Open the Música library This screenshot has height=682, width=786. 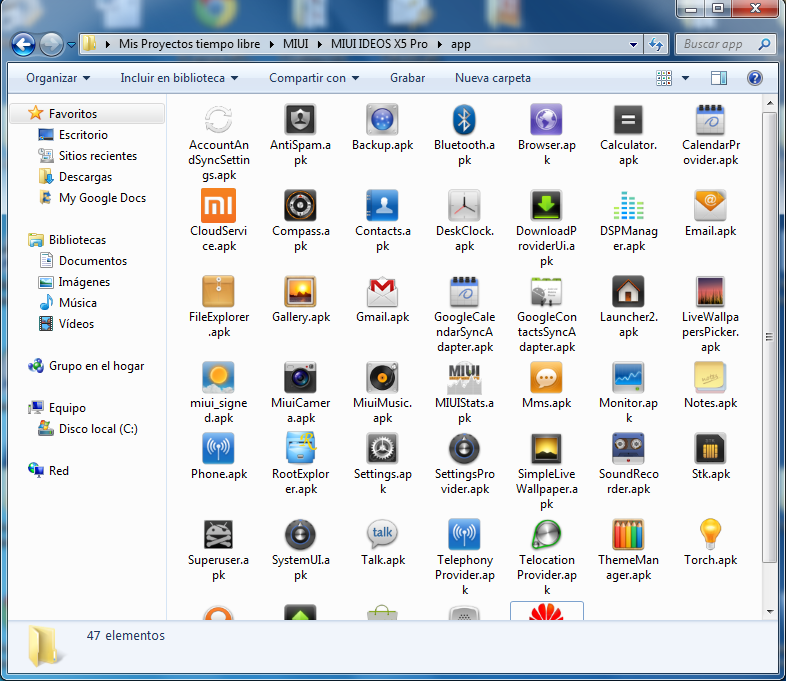pos(78,303)
